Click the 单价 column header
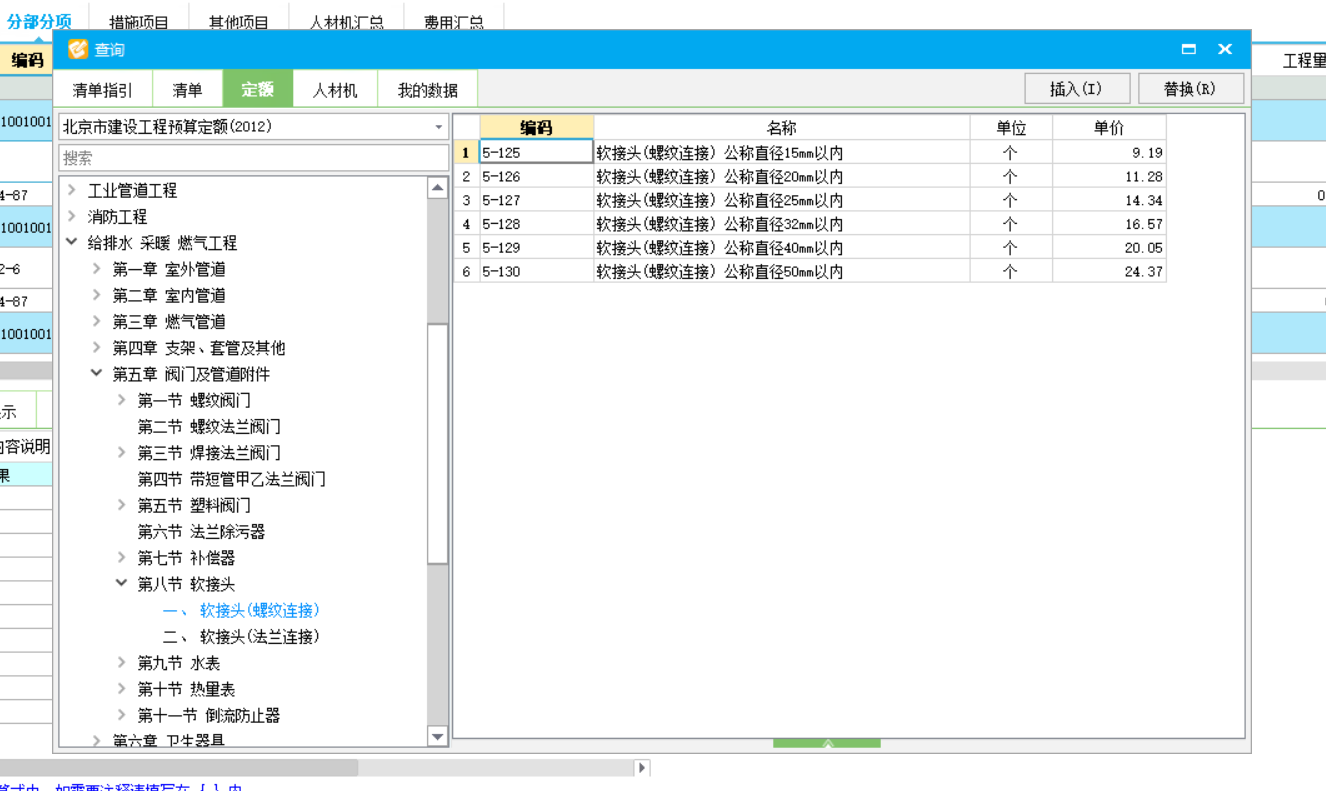This screenshot has width=1326, height=791. pyautogui.click(x=1109, y=127)
